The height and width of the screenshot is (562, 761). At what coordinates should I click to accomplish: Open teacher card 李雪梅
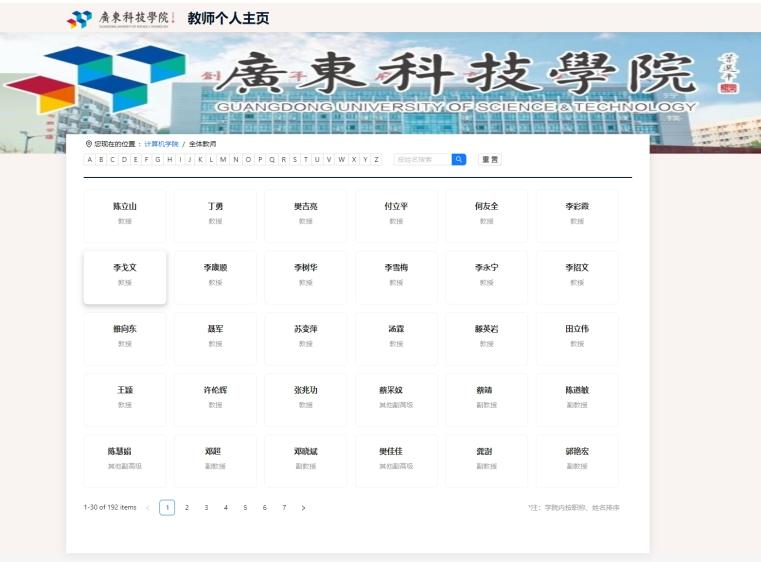397,278
